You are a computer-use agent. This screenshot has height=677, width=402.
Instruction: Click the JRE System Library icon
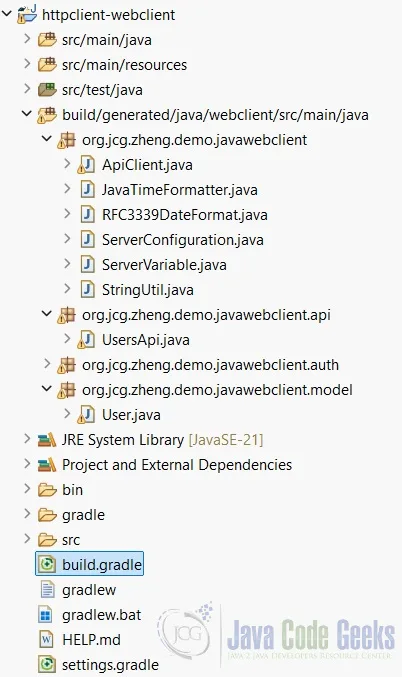tap(47, 440)
